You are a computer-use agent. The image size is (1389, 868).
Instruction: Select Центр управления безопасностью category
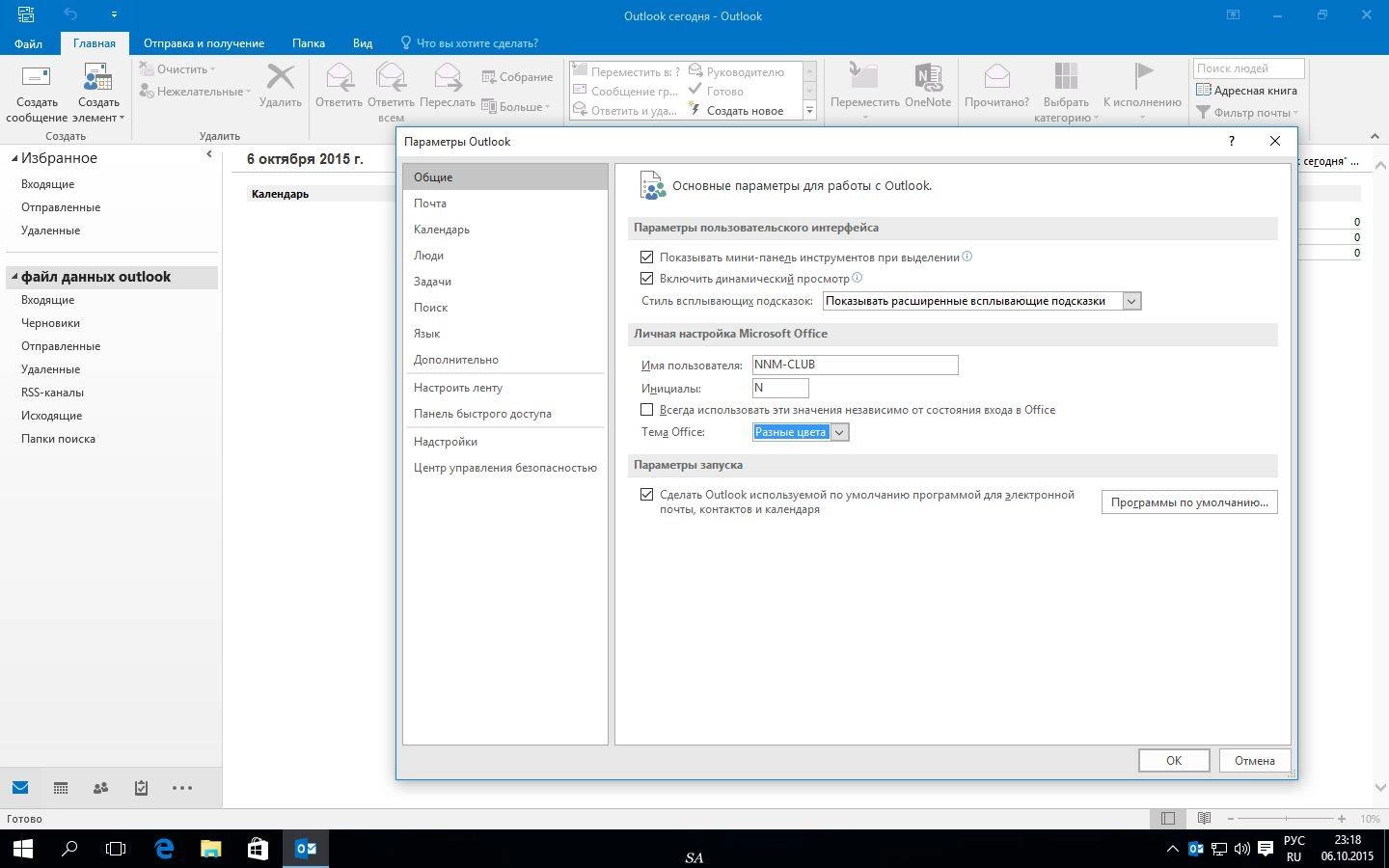click(504, 468)
